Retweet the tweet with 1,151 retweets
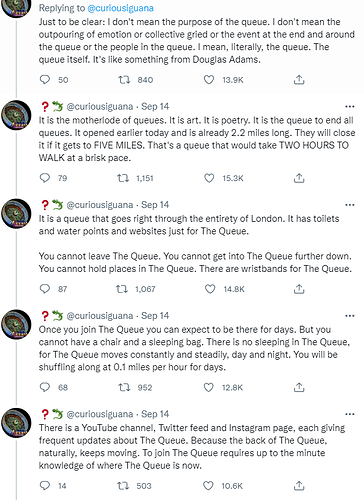This screenshot has width=364, height=500. click(123, 178)
